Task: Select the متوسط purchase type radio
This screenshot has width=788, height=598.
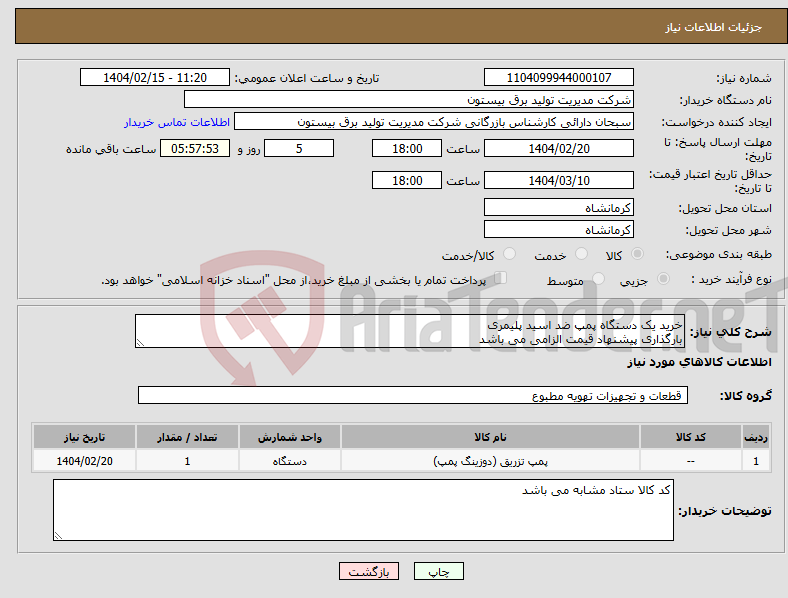Action: [599, 279]
